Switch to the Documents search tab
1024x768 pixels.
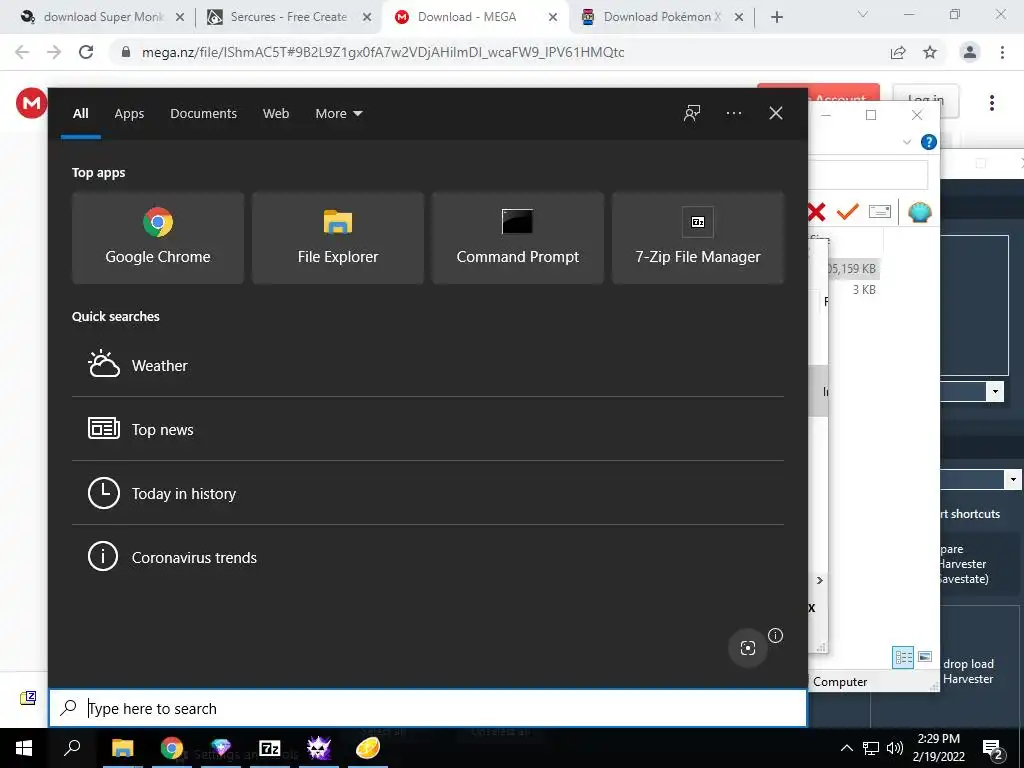point(203,113)
